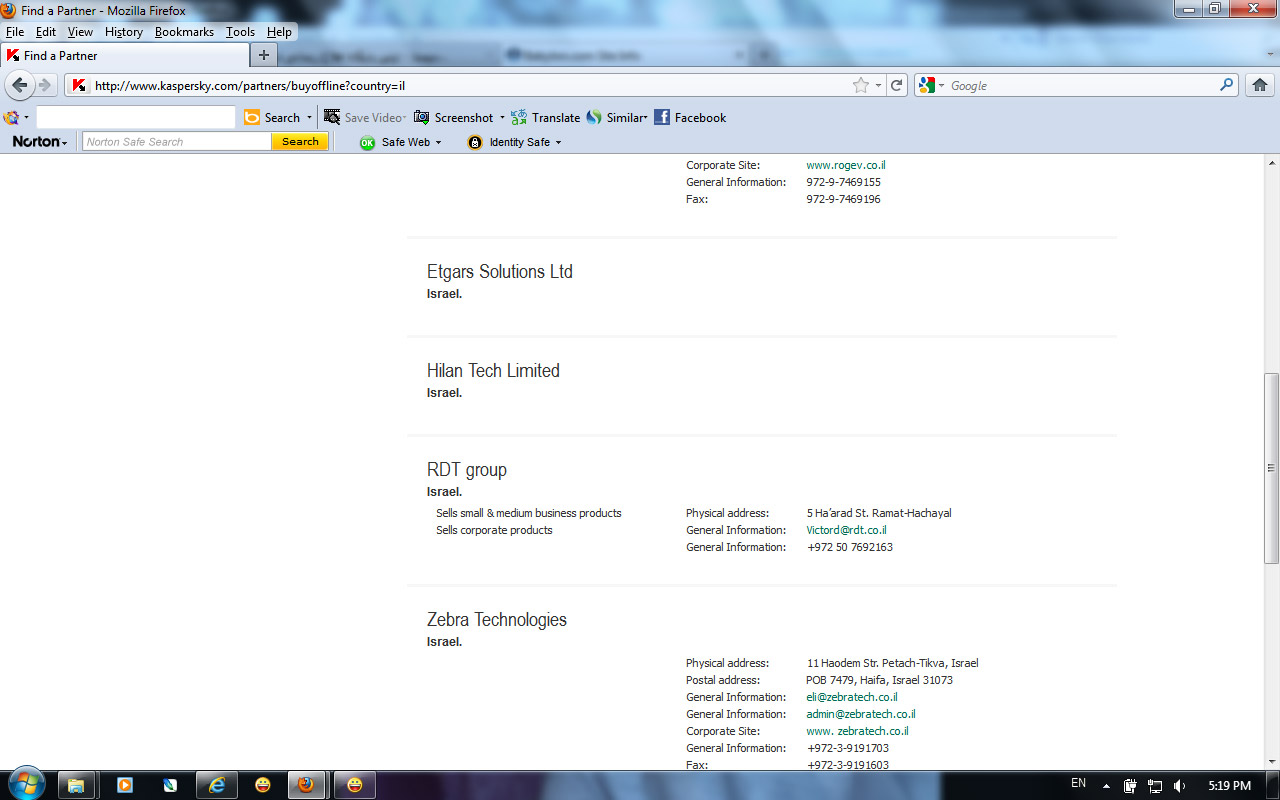
Task: Click in the Google search box
Action: (1080, 86)
